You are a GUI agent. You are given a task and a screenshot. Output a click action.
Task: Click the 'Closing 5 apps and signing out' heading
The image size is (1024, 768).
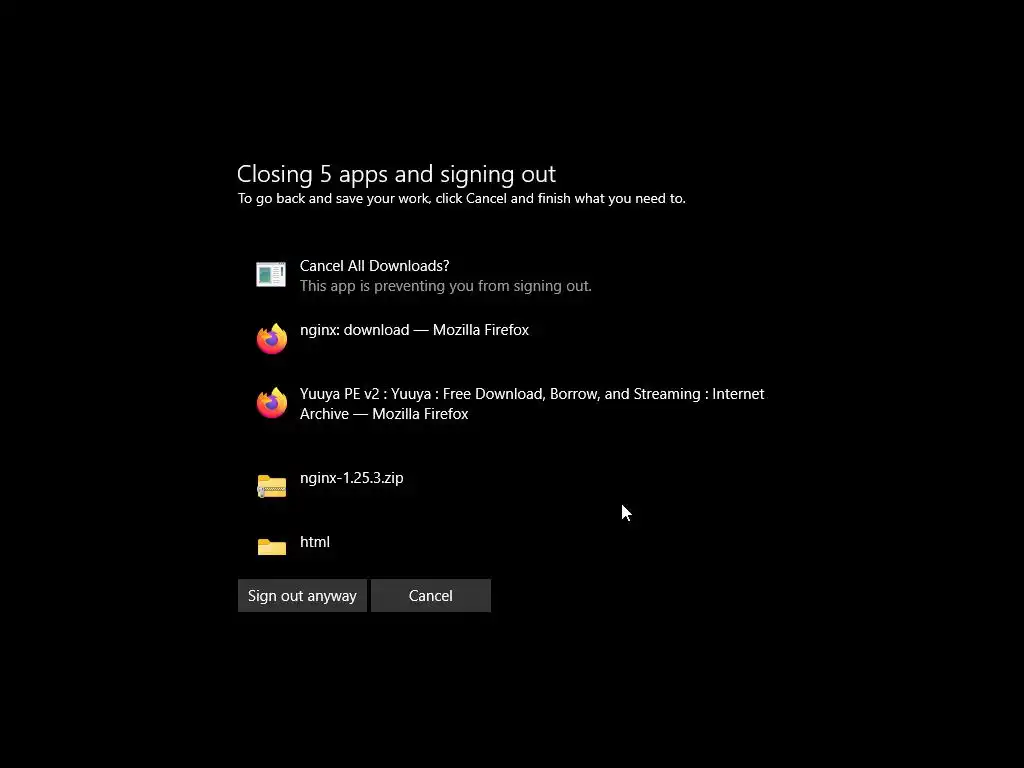(x=396, y=174)
